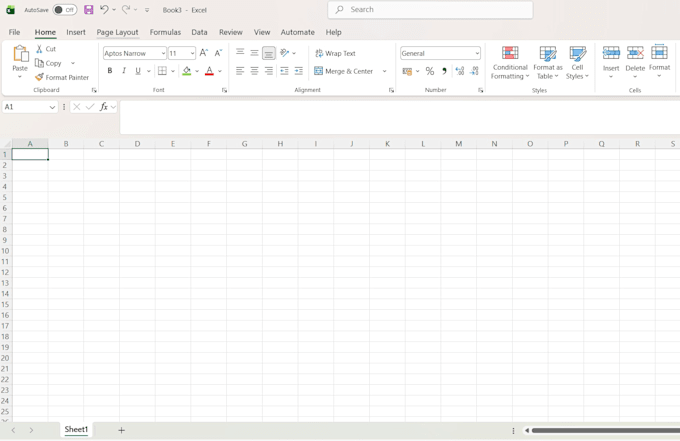Open Conditional Formatting menu
This screenshot has width=680, height=441.
tap(510, 62)
